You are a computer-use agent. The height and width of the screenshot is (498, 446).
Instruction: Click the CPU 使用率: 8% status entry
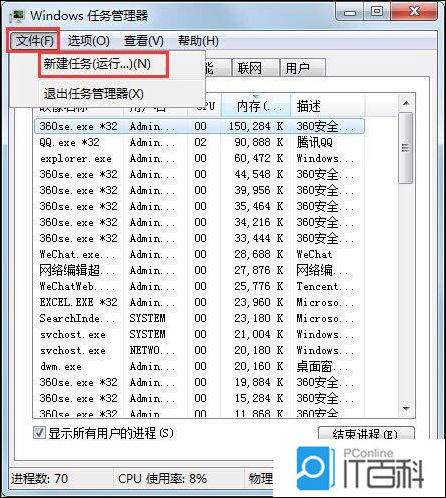coord(162,479)
